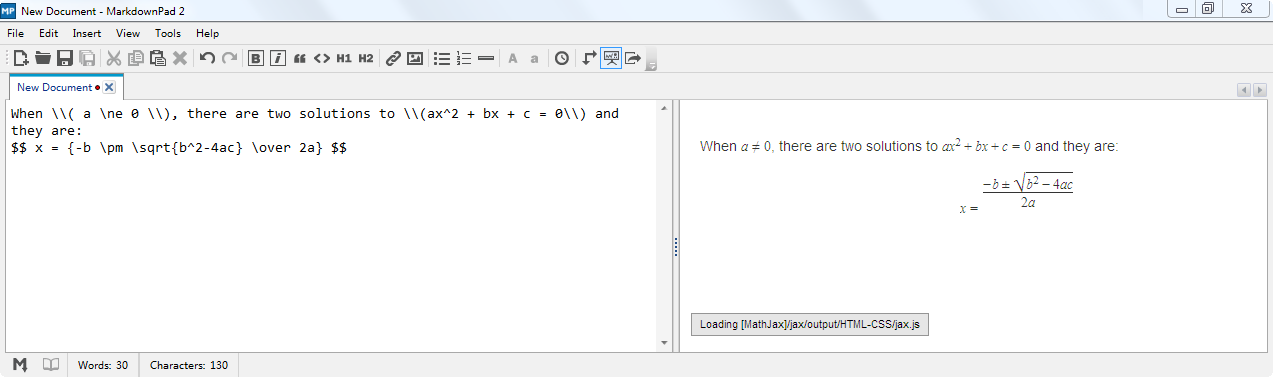Viewport: 1273px width, 377px height.
Task: Open the View menu
Action: pyautogui.click(x=128, y=33)
